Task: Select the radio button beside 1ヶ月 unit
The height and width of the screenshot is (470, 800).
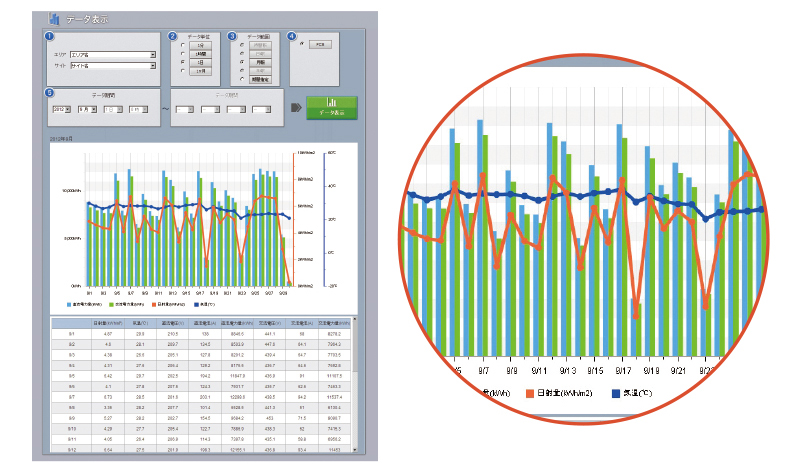Action: [183, 71]
